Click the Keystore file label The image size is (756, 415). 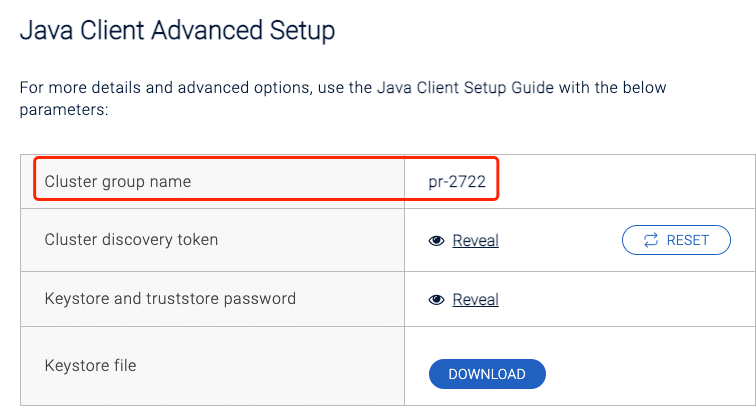[x=90, y=366]
